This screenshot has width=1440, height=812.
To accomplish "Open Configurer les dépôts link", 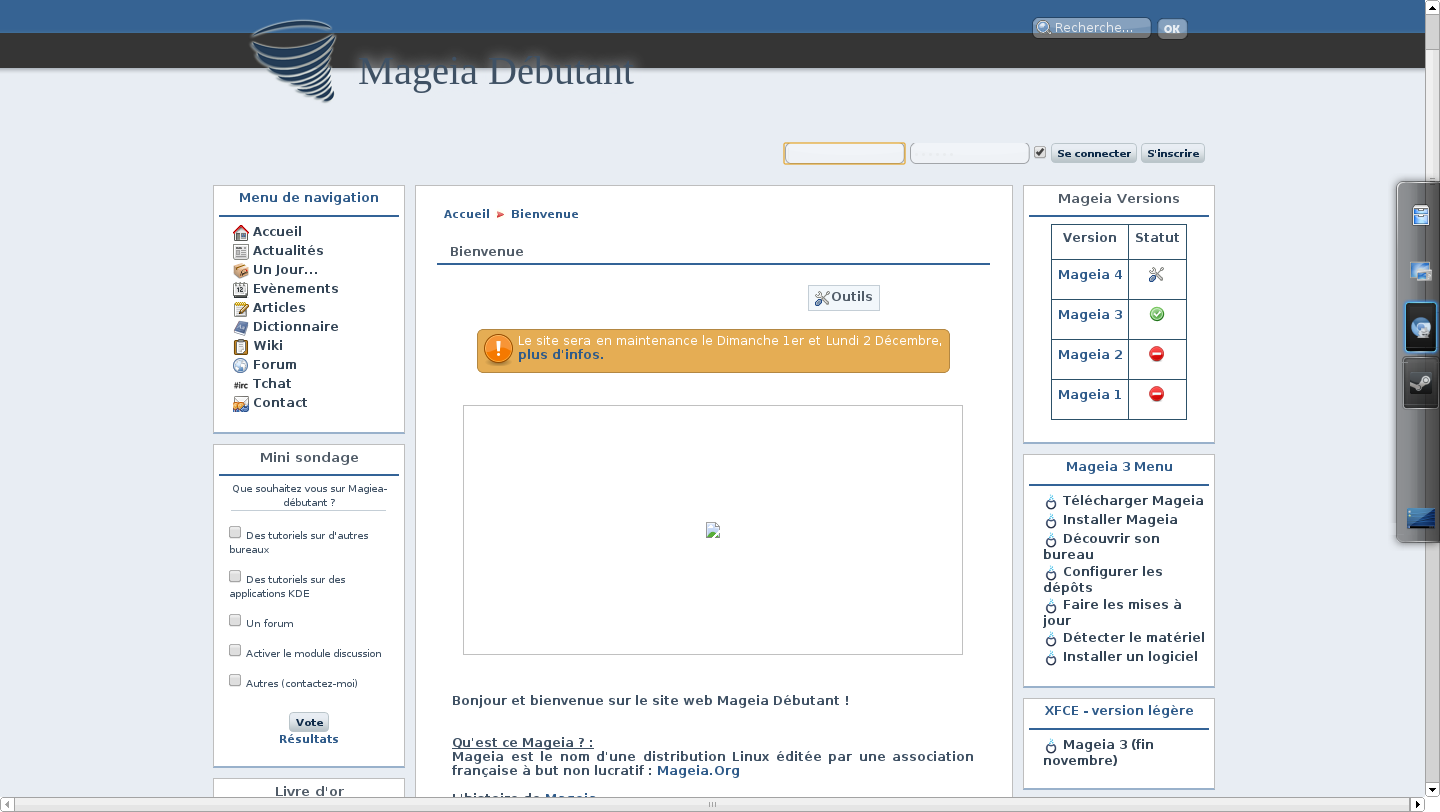I will click(1103, 580).
